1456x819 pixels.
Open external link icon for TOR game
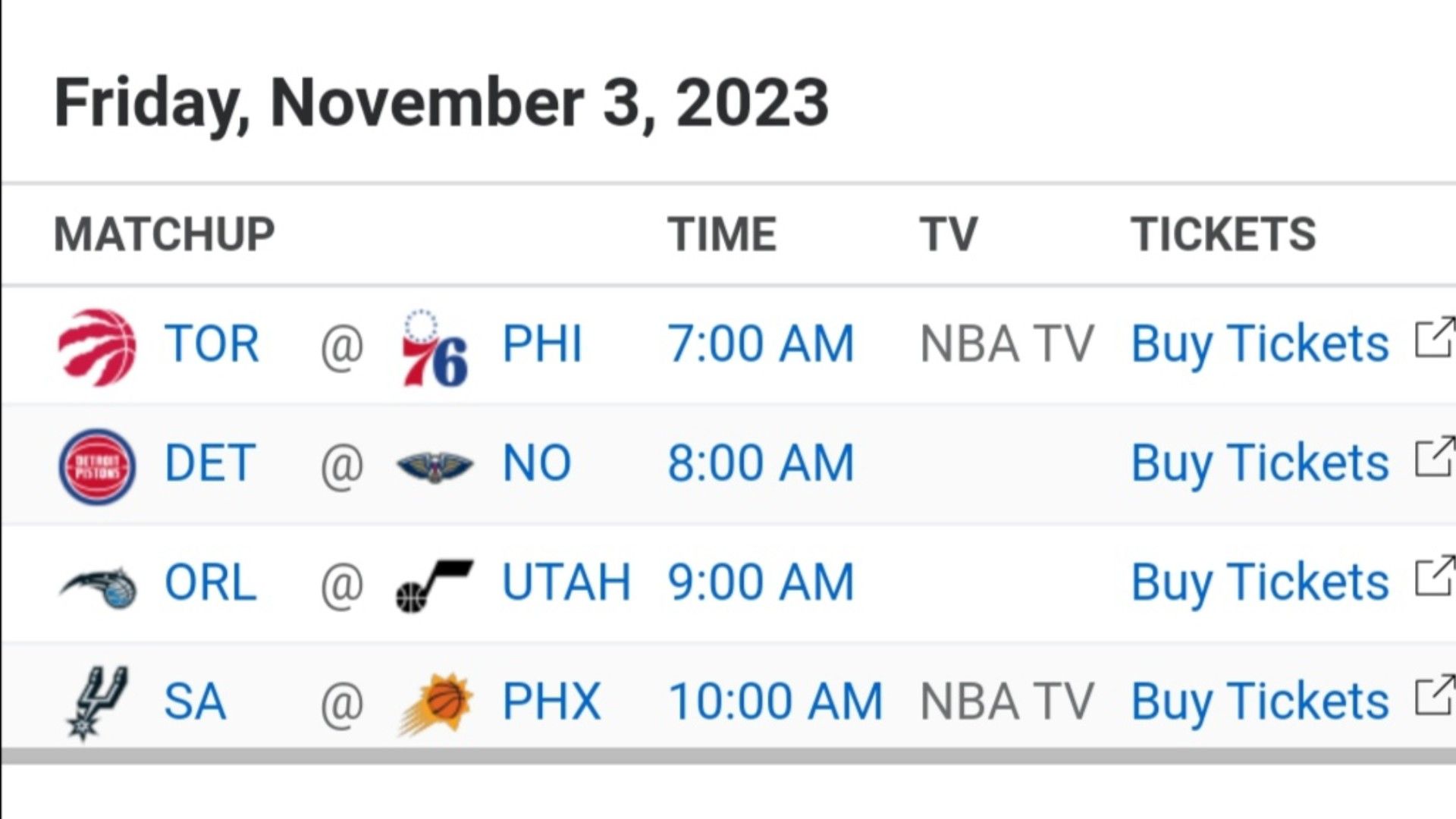[x=1435, y=337]
